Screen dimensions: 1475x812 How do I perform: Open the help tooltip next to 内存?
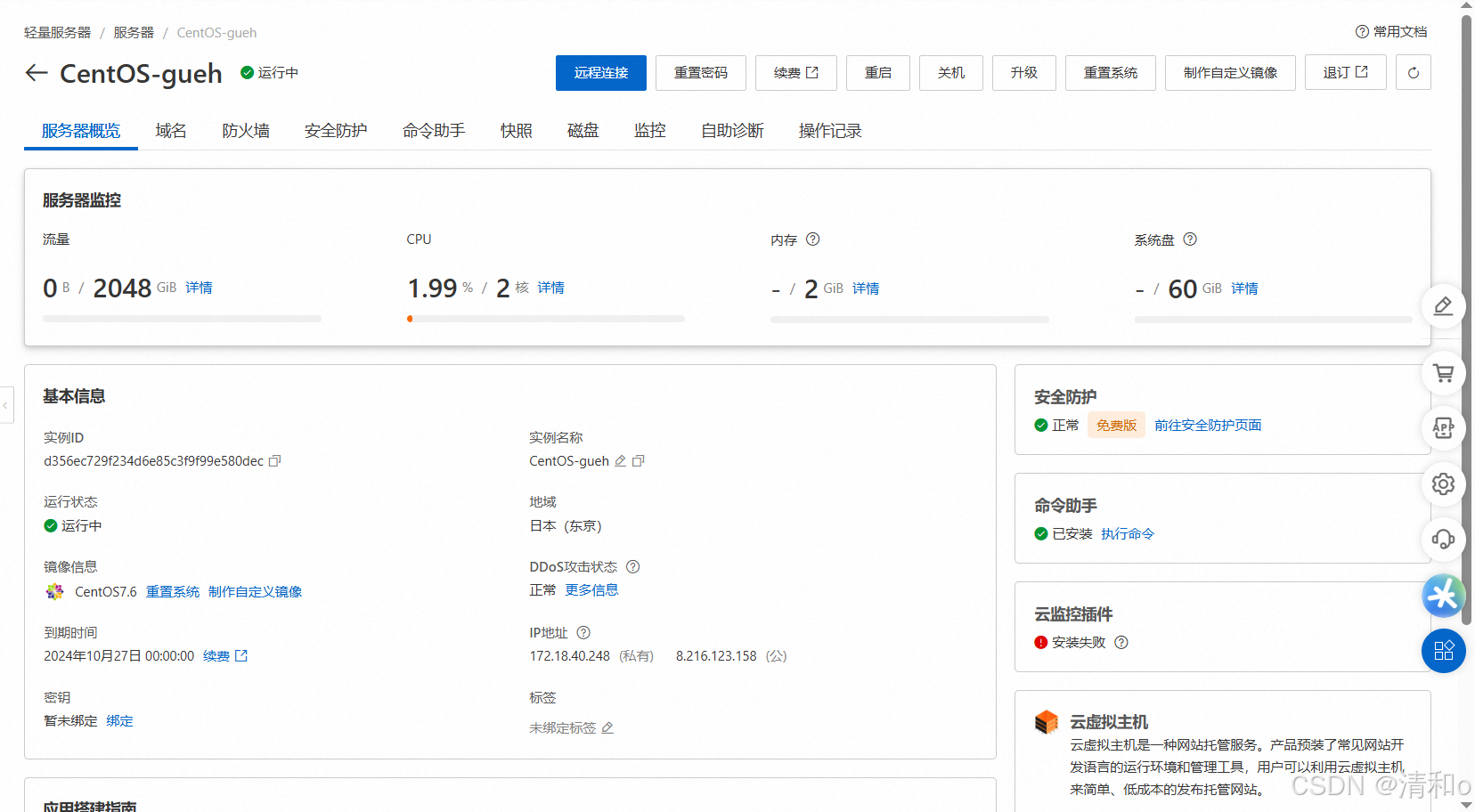(x=813, y=240)
